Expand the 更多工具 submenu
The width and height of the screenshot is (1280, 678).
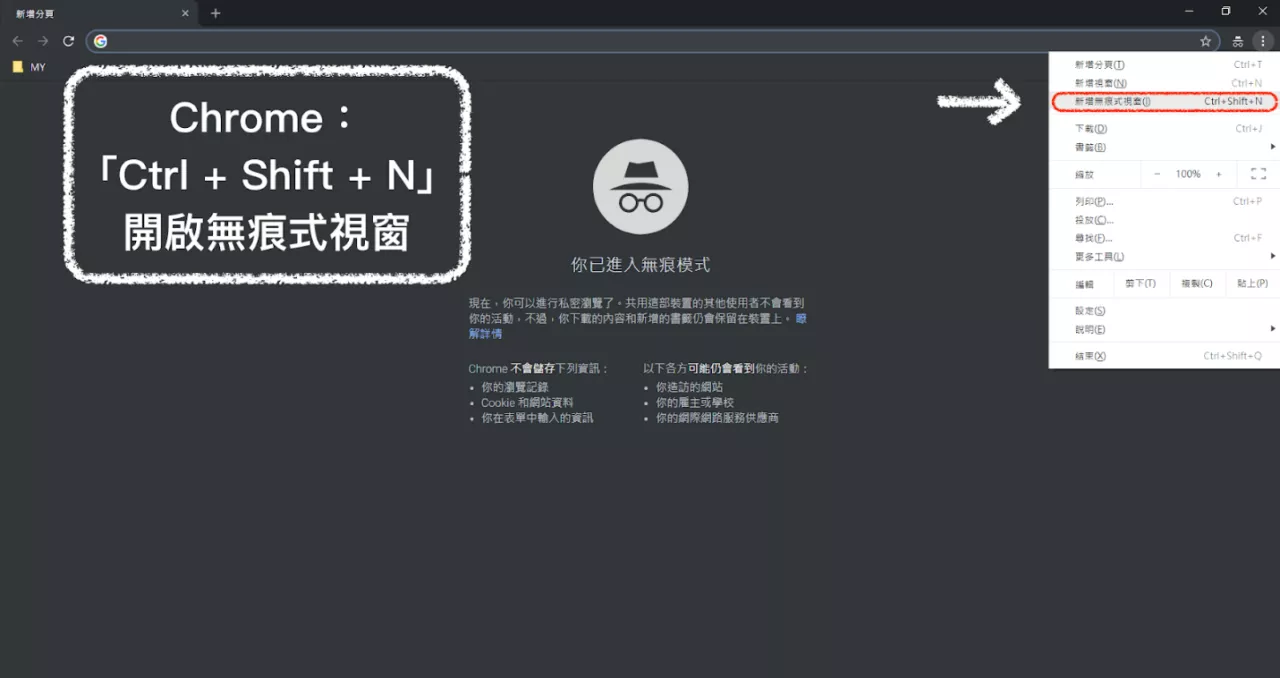point(1100,256)
